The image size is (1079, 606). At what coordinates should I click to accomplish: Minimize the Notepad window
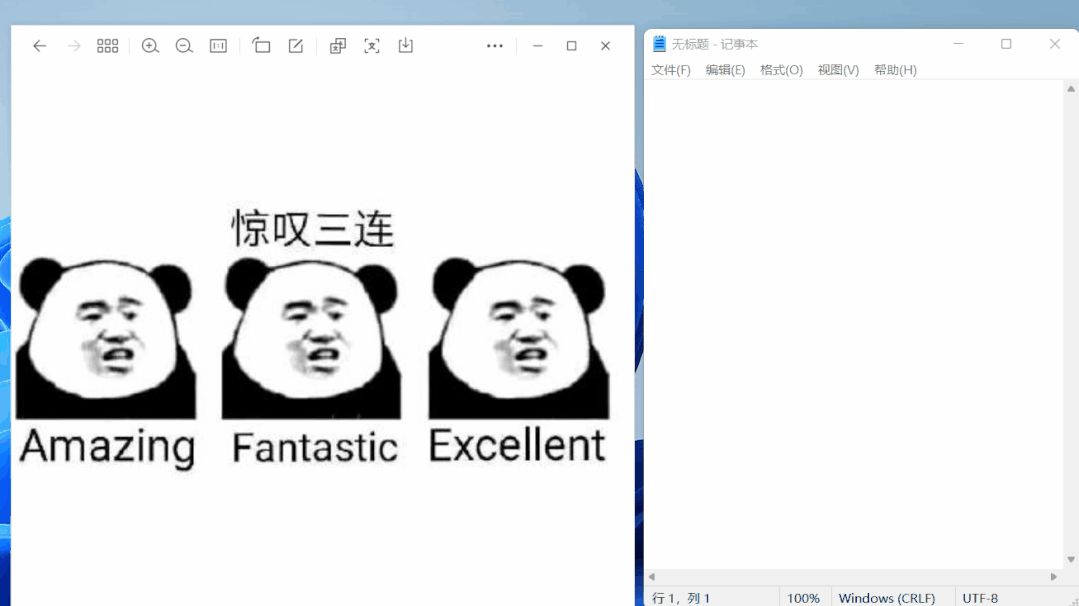(959, 44)
